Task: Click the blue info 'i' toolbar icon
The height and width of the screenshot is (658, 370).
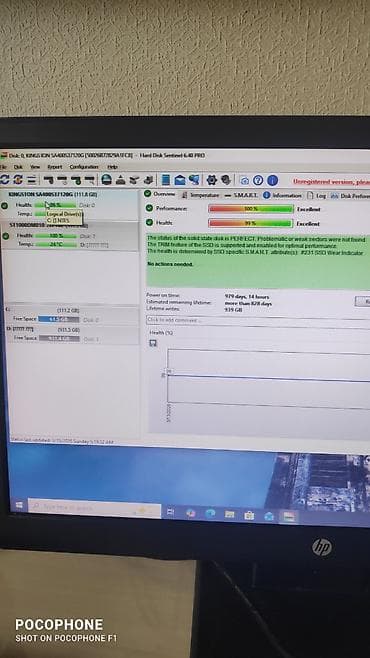Action: (x=272, y=180)
